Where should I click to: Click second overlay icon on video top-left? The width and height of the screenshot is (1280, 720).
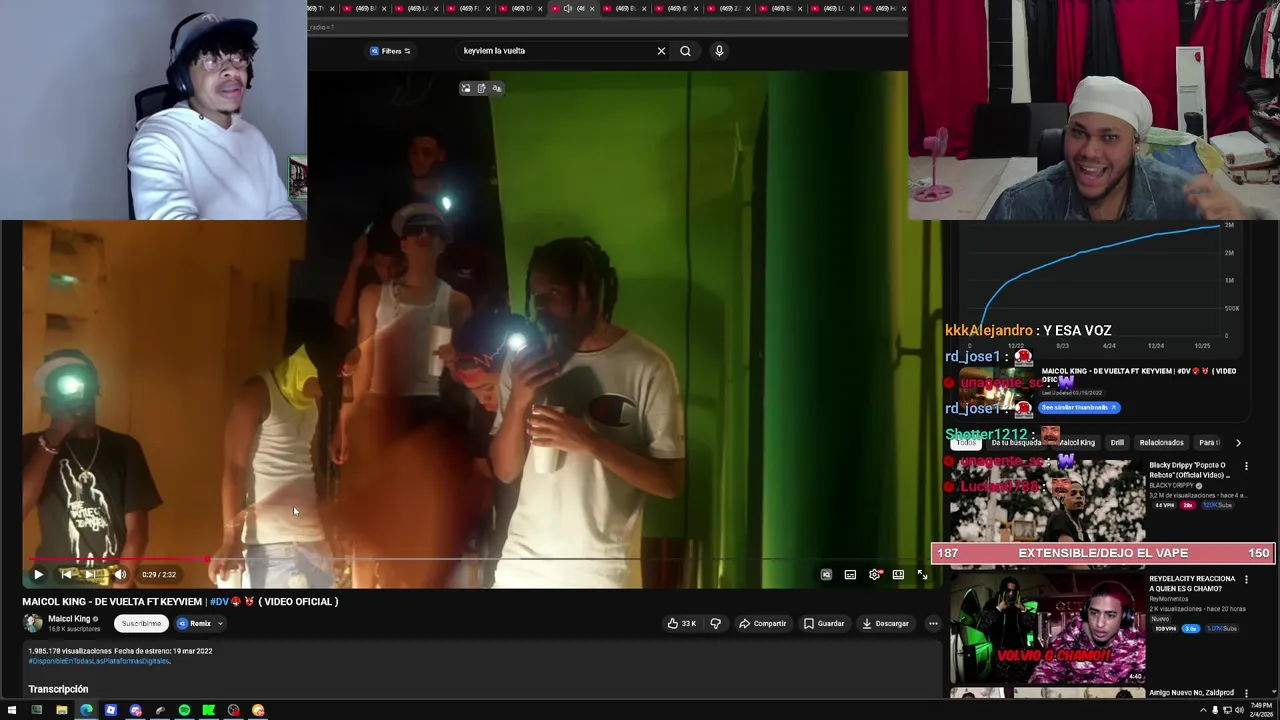(481, 88)
